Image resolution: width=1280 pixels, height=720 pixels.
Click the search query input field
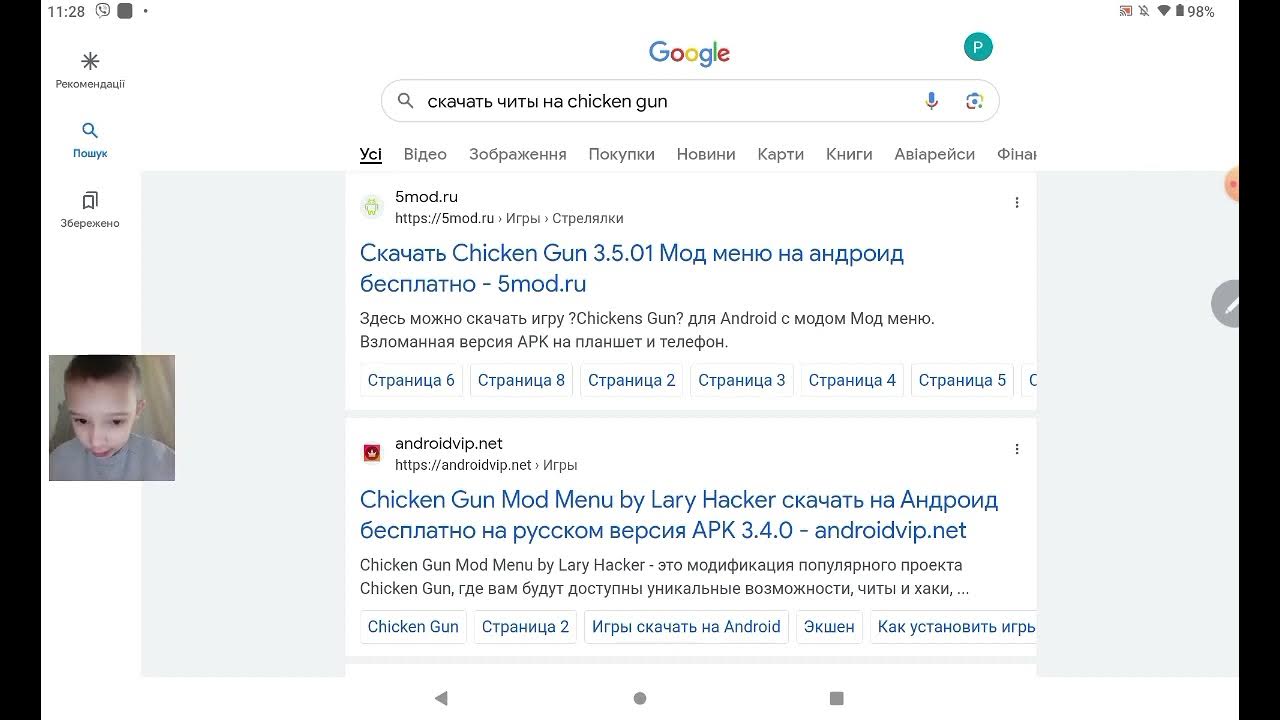[x=660, y=101]
